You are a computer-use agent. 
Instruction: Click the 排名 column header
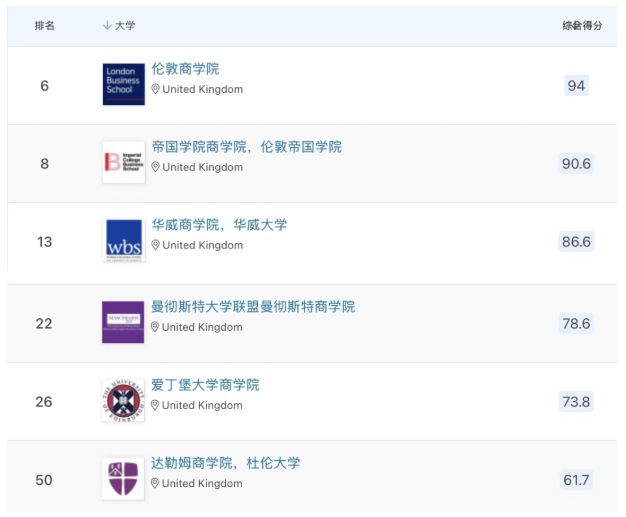44,26
